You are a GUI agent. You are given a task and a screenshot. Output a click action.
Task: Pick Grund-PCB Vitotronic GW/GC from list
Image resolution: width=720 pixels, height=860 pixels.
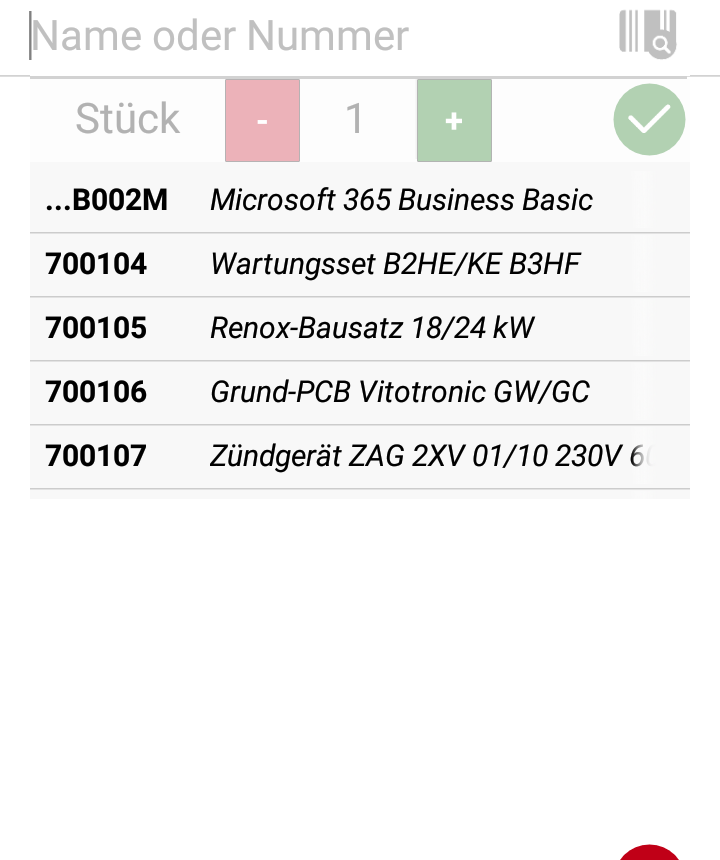(x=360, y=393)
